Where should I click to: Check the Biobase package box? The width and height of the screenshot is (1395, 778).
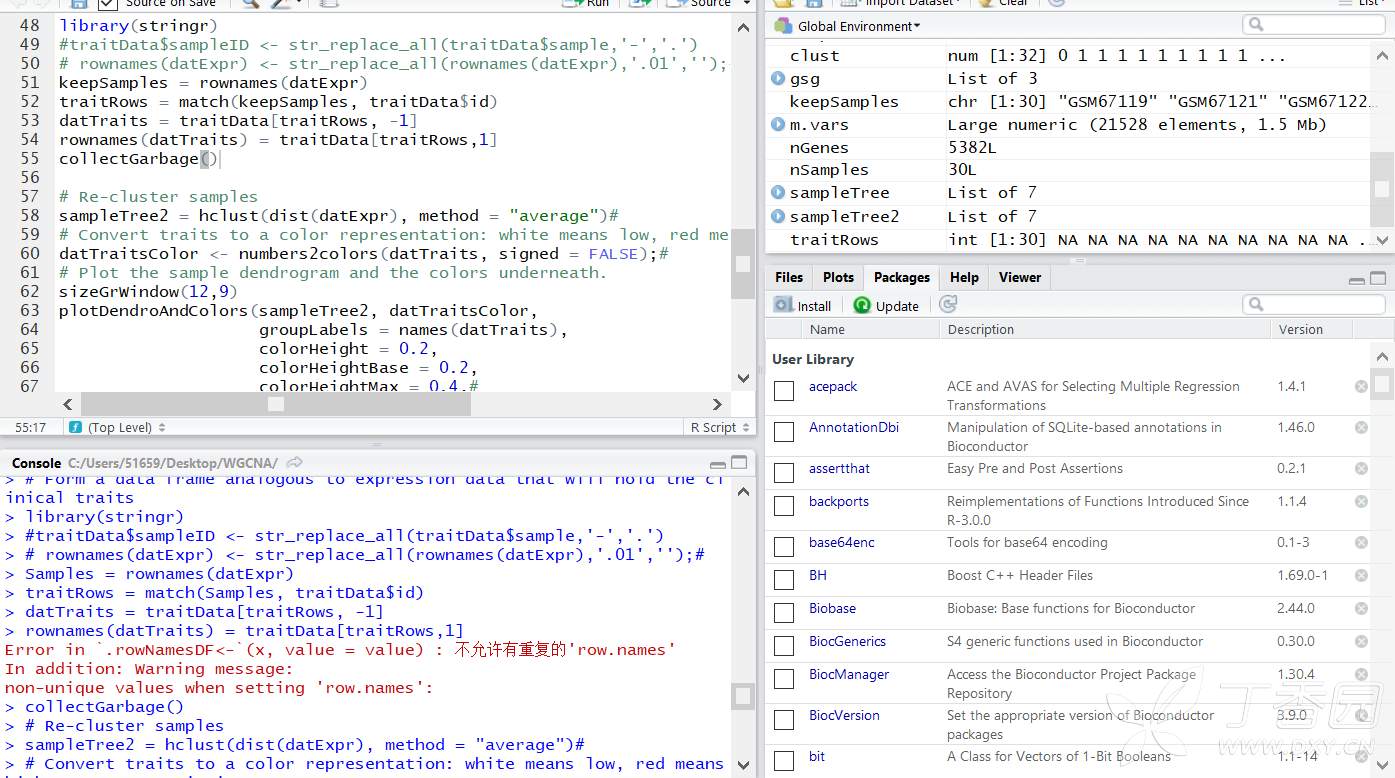(x=784, y=613)
